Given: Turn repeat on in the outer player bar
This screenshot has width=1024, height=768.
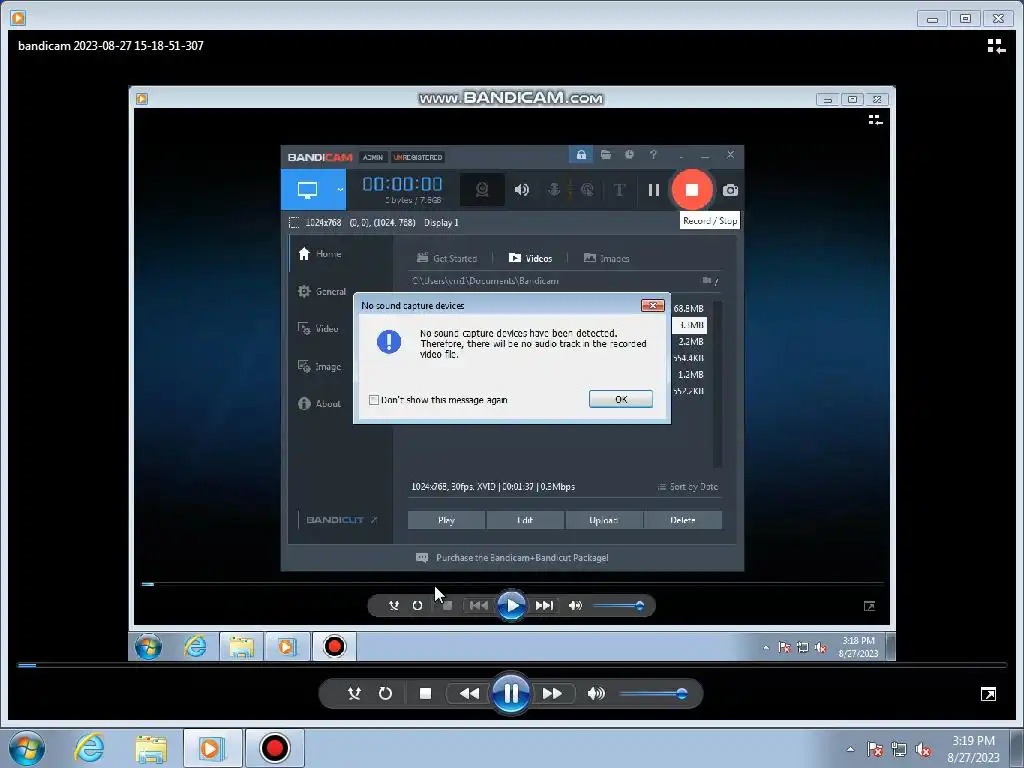Looking at the screenshot, I should [385, 693].
